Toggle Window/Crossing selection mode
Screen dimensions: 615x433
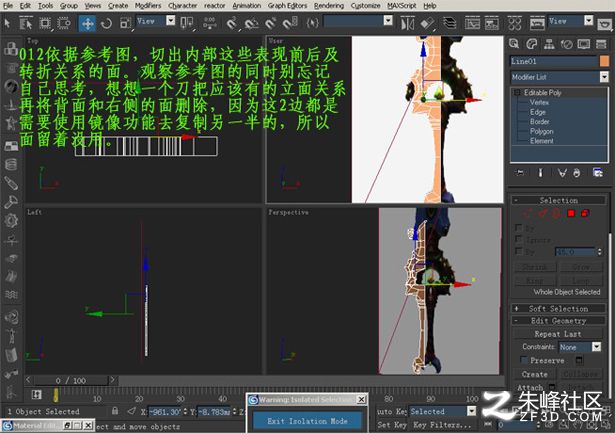point(64,23)
